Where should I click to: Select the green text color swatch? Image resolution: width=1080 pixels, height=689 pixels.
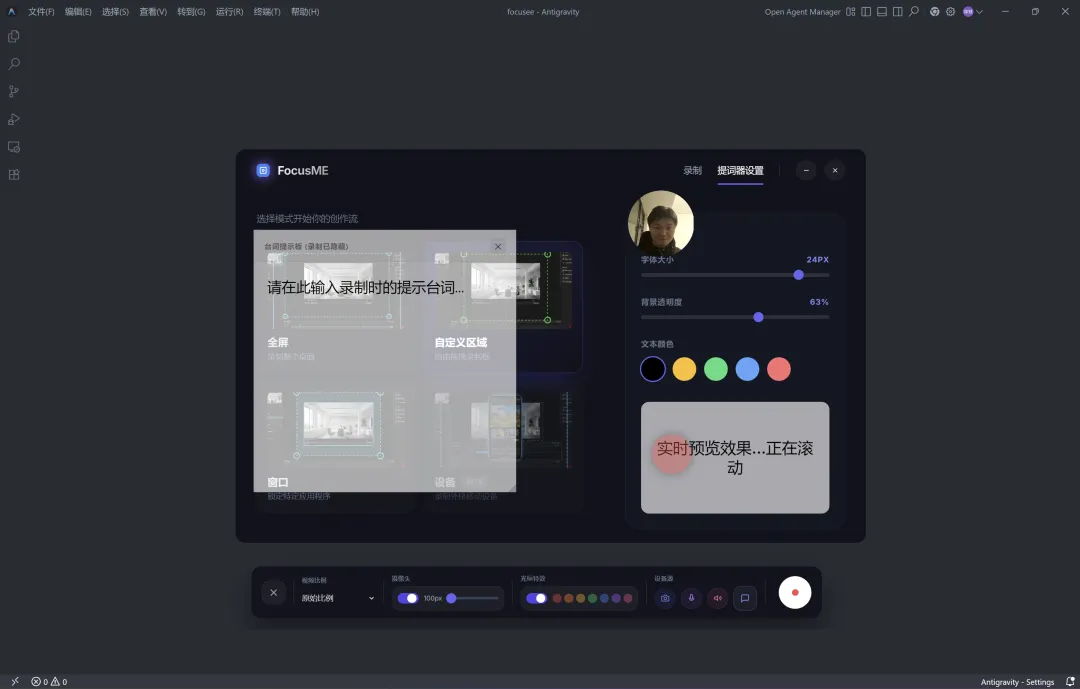click(716, 369)
